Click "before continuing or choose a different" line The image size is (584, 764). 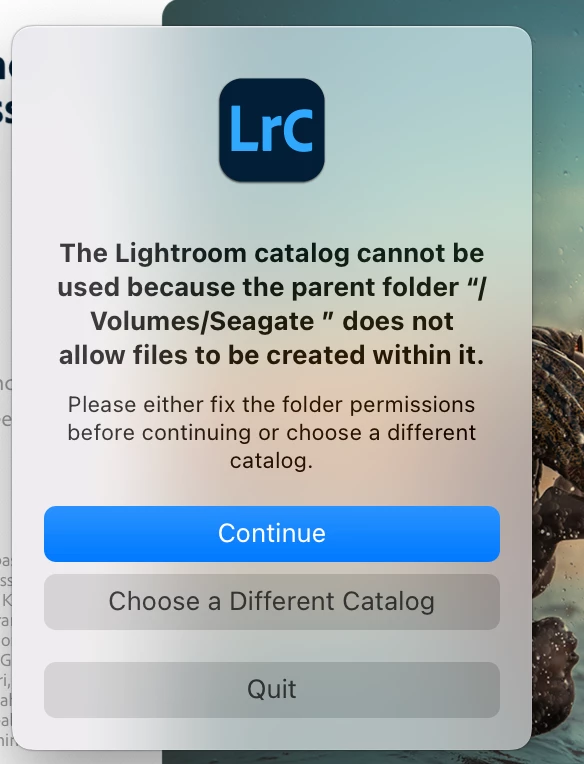[272, 433]
